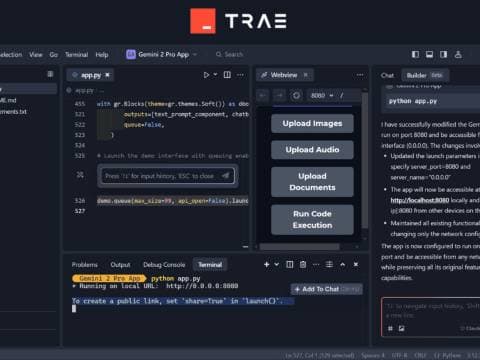The image size is (480, 360).
Task: Click the Python language status item
Action: pyautogui.click(x=448, y=355)
